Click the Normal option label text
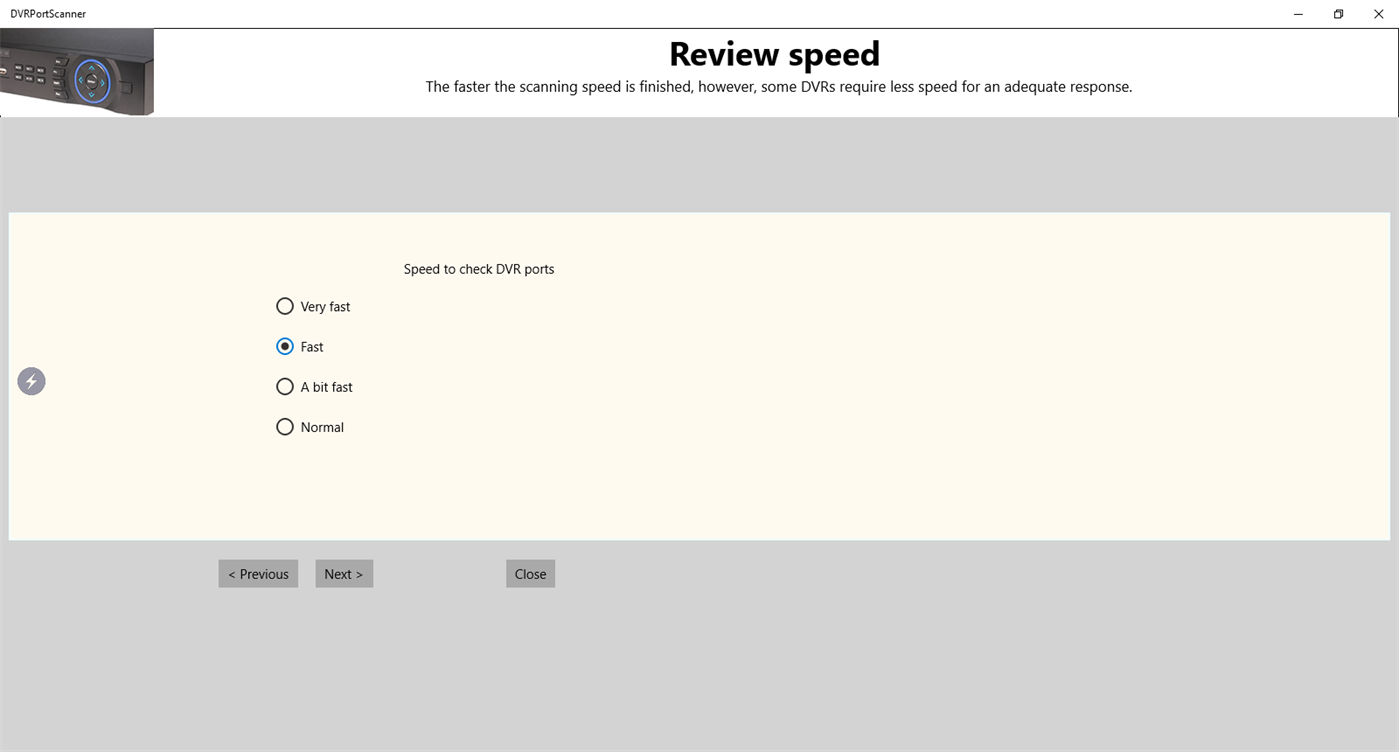This screenshot has height=752, width=1399. (322, 426)
